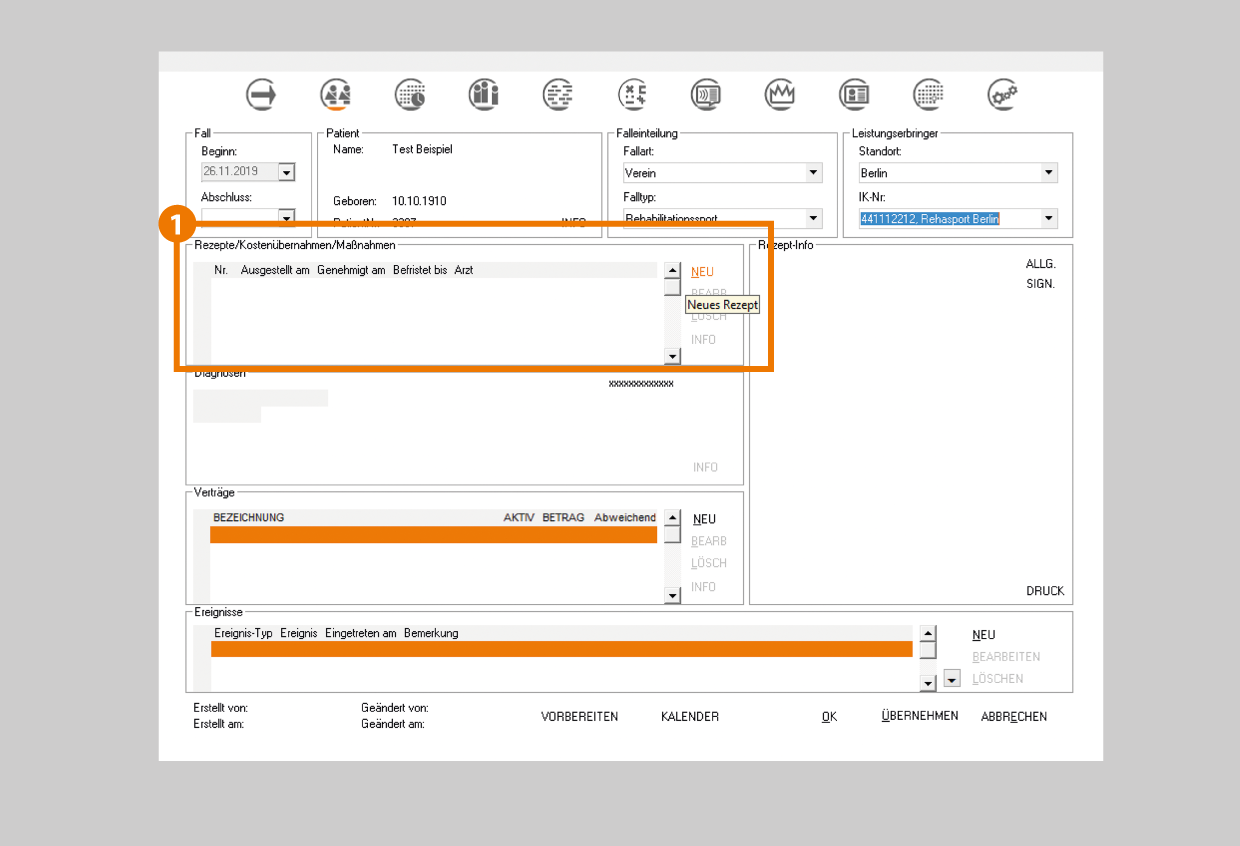Viewport: 1240px width, 846px height.
Task: Open the Beginn date picker dropdown
Action: coord(287,173)
